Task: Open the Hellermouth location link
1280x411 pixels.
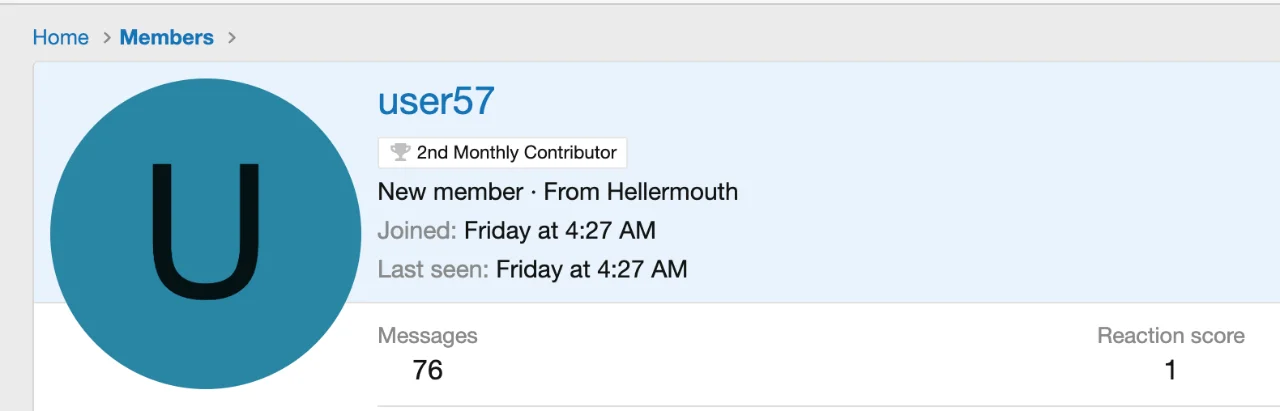Action: click(669, 191)
